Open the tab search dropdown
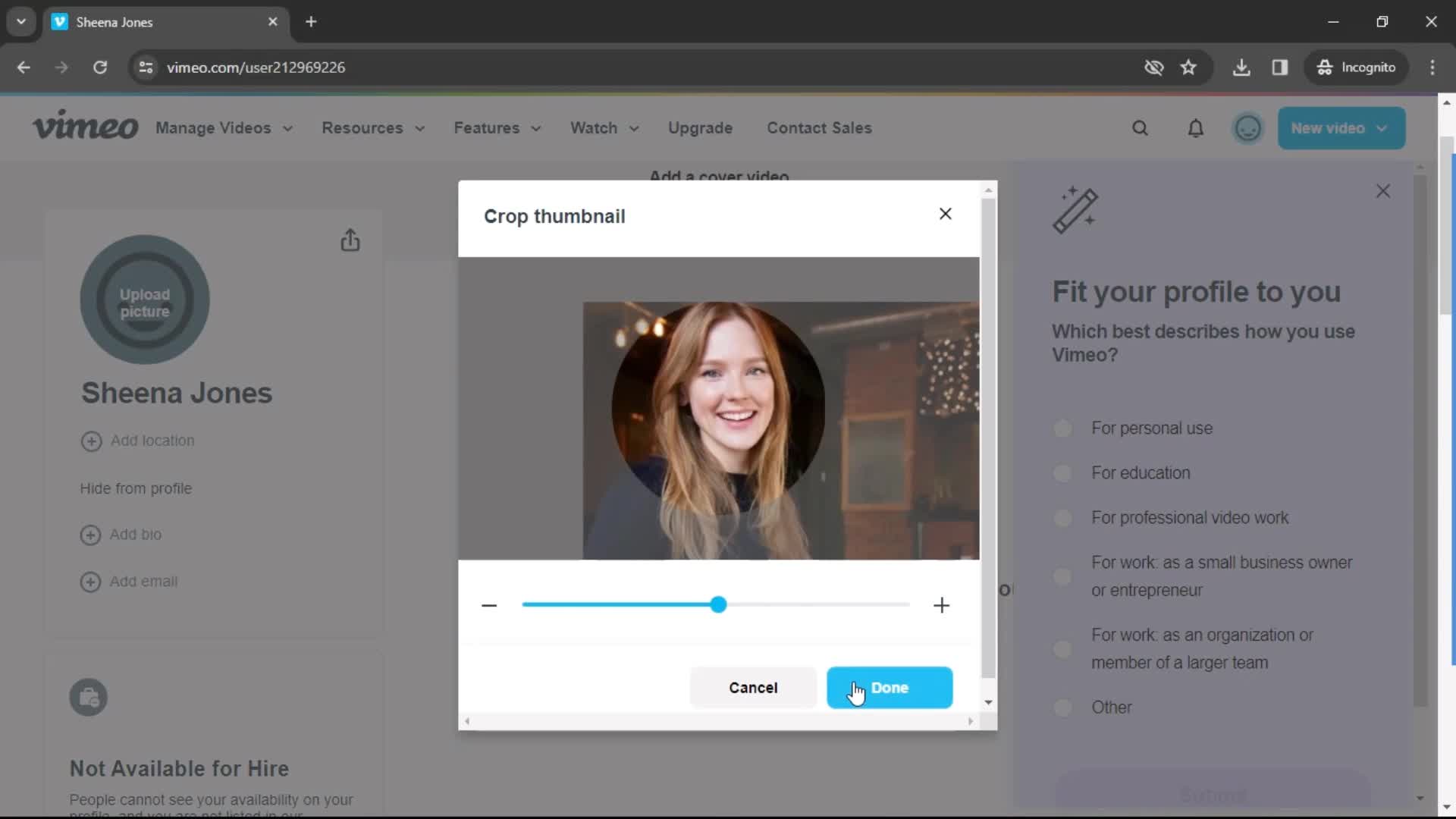 pyautogui.click(x=21, y=22)
